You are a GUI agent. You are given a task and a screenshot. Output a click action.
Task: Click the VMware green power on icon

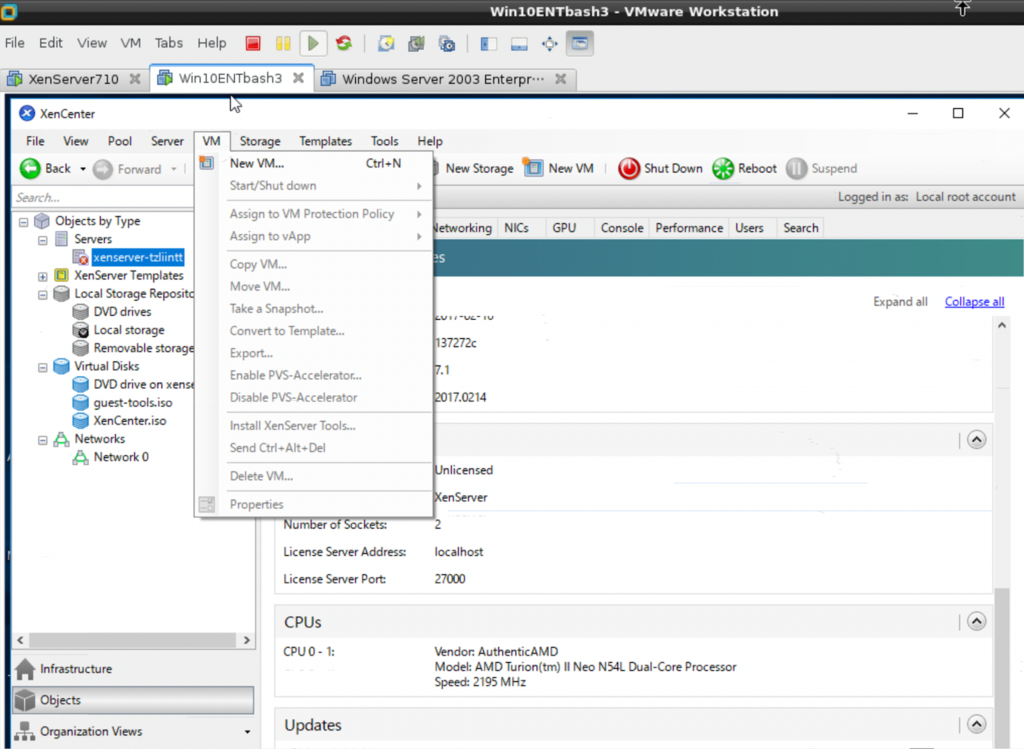click(313, 44)
